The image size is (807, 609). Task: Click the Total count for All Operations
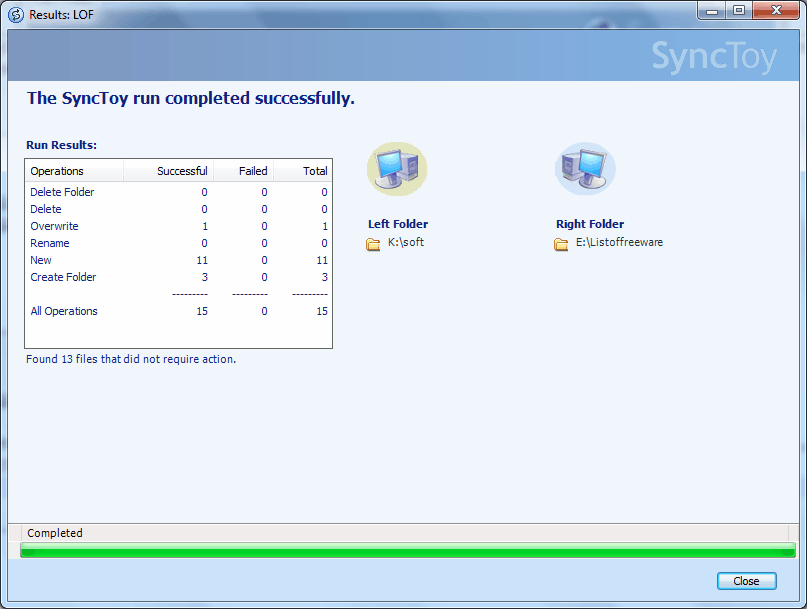pos(322,311)
